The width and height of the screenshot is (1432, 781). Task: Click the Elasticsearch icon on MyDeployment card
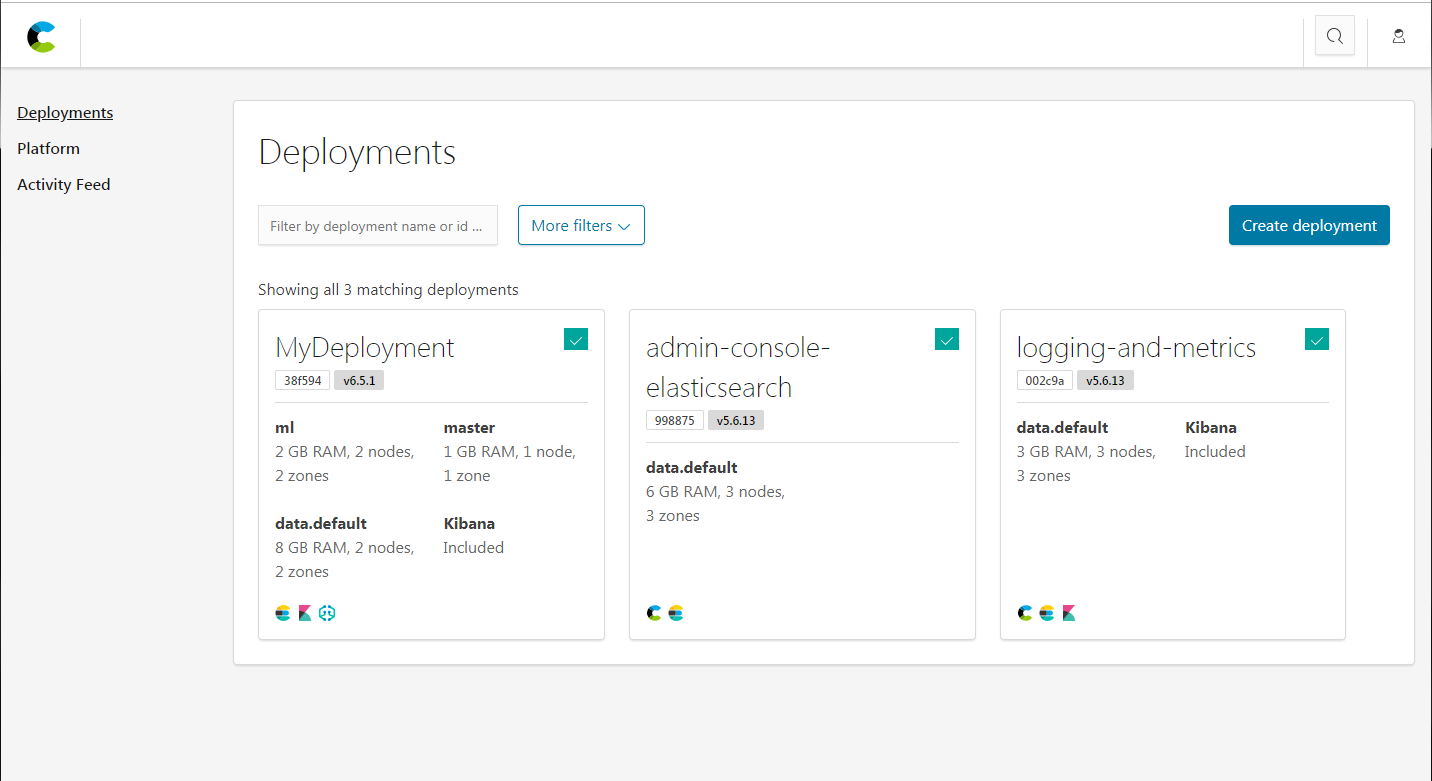point(283,613)
